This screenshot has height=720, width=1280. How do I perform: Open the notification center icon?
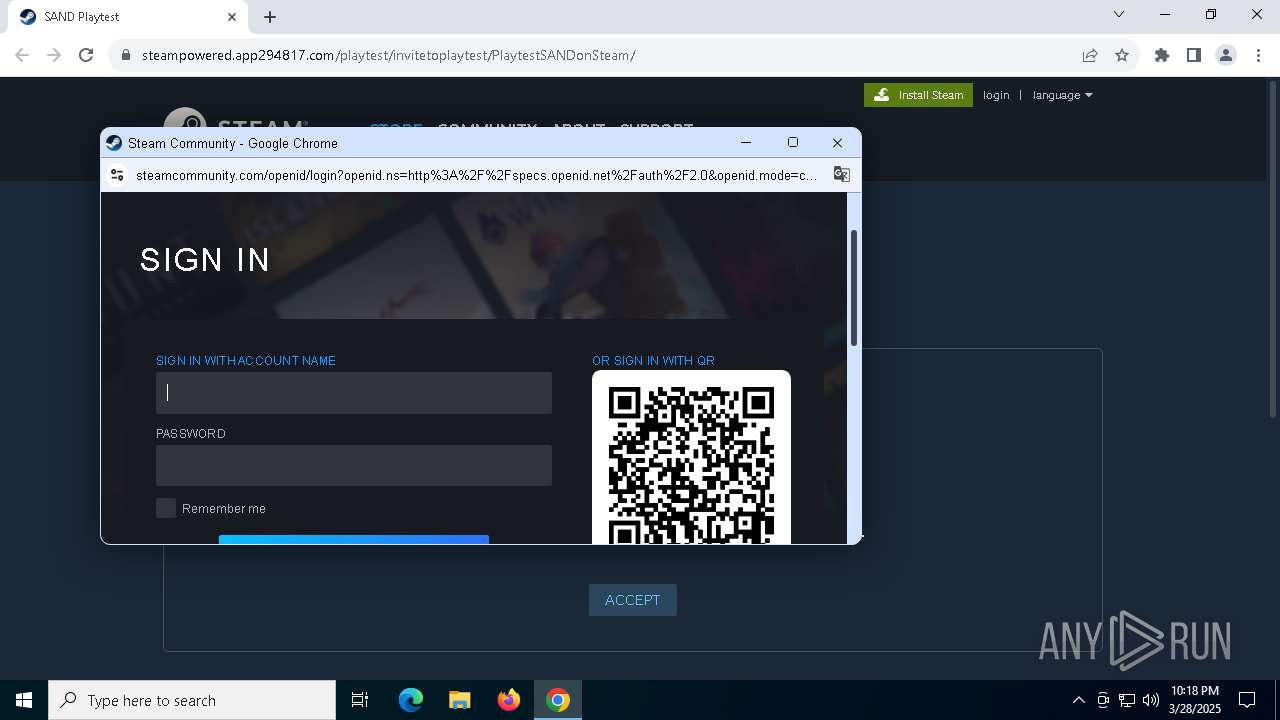[1247, 700]
